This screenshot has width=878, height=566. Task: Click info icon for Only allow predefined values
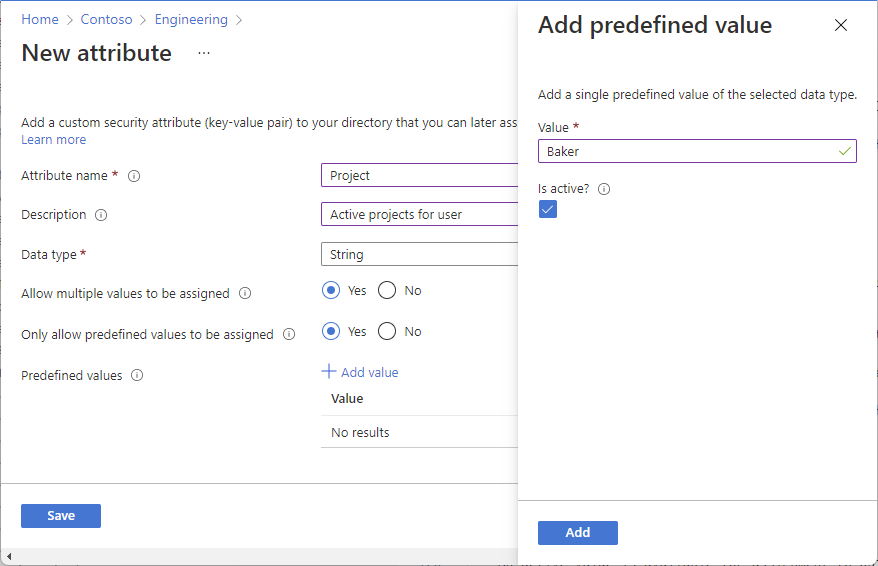[x=289, y=334]
